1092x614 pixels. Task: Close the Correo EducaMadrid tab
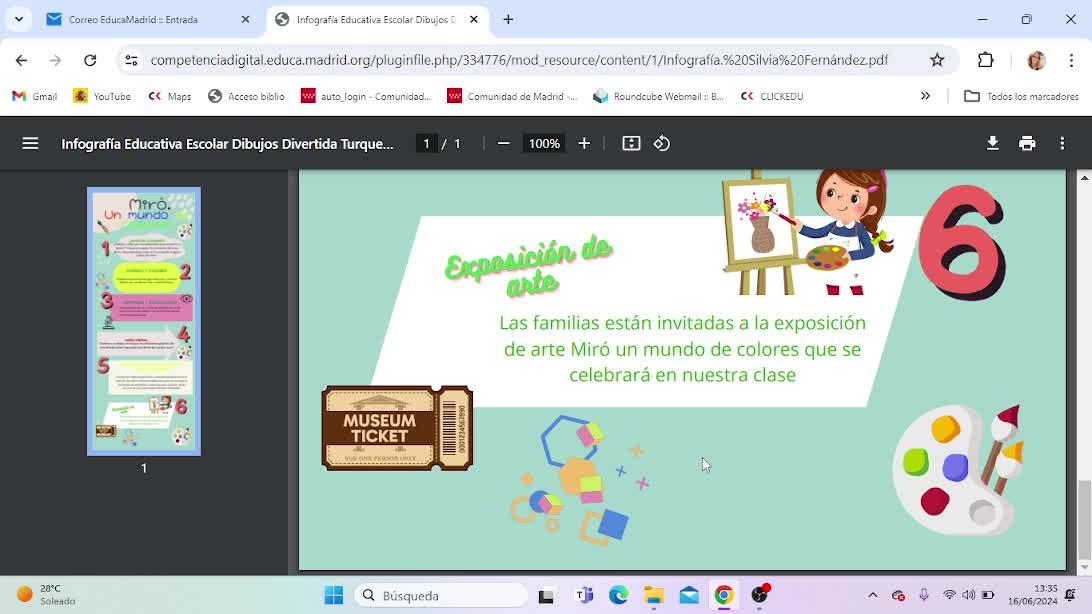point(245,19)
